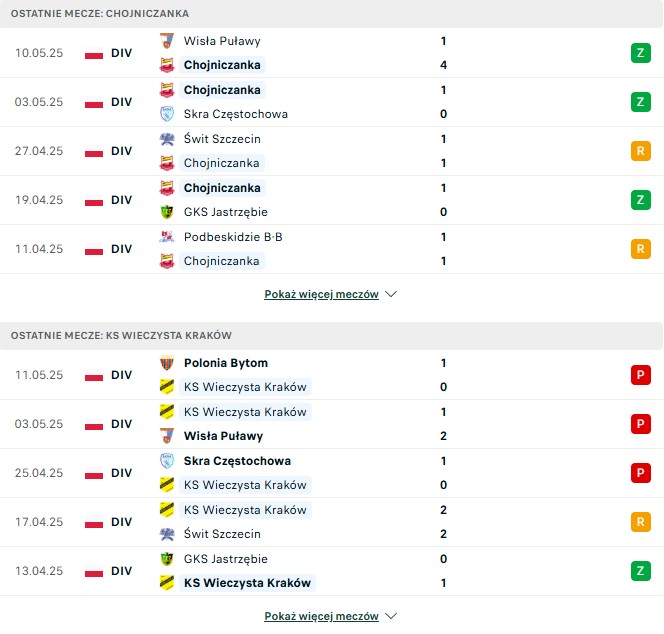The height and width of the screenshot is (634, 664).
Task: Click the Skra Częstochowa crest in 03.05.25 Chojniczanka match
Action: pyautogui.click(x=167, y=114)
